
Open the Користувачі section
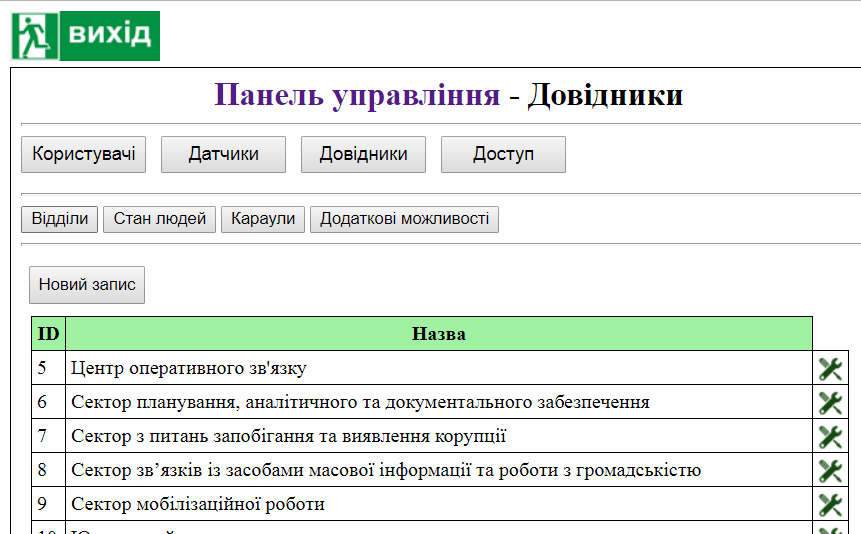pyautogui.click(x=83, y=154)
